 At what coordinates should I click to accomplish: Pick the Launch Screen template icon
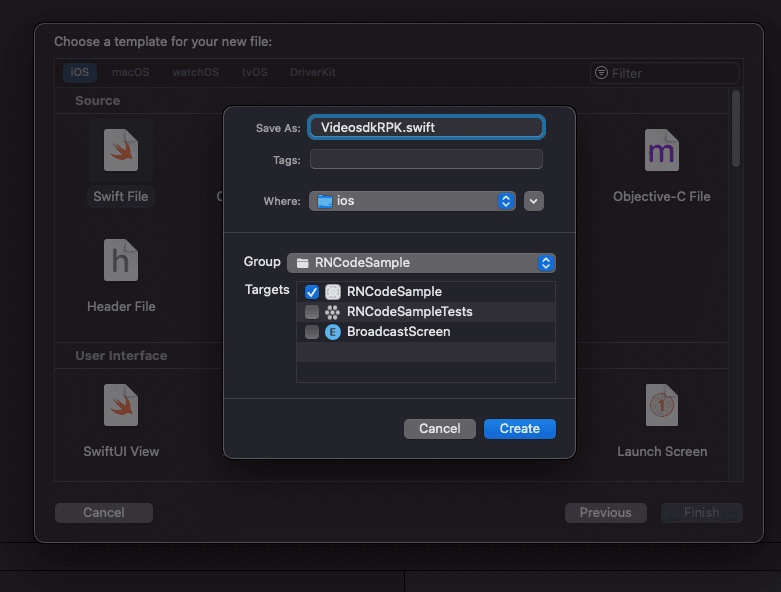661,405
